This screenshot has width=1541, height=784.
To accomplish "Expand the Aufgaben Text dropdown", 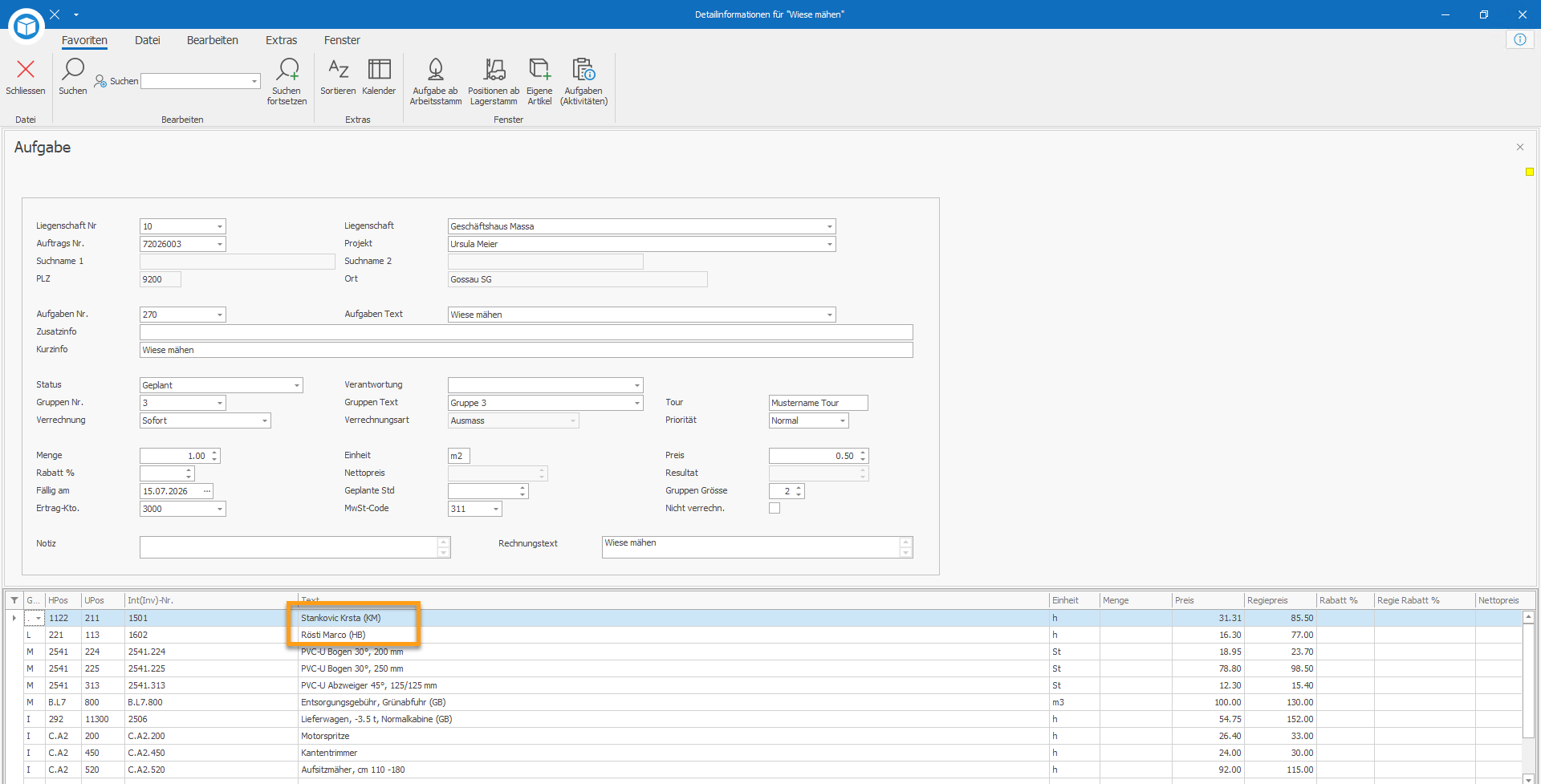I will pos(830,315).
